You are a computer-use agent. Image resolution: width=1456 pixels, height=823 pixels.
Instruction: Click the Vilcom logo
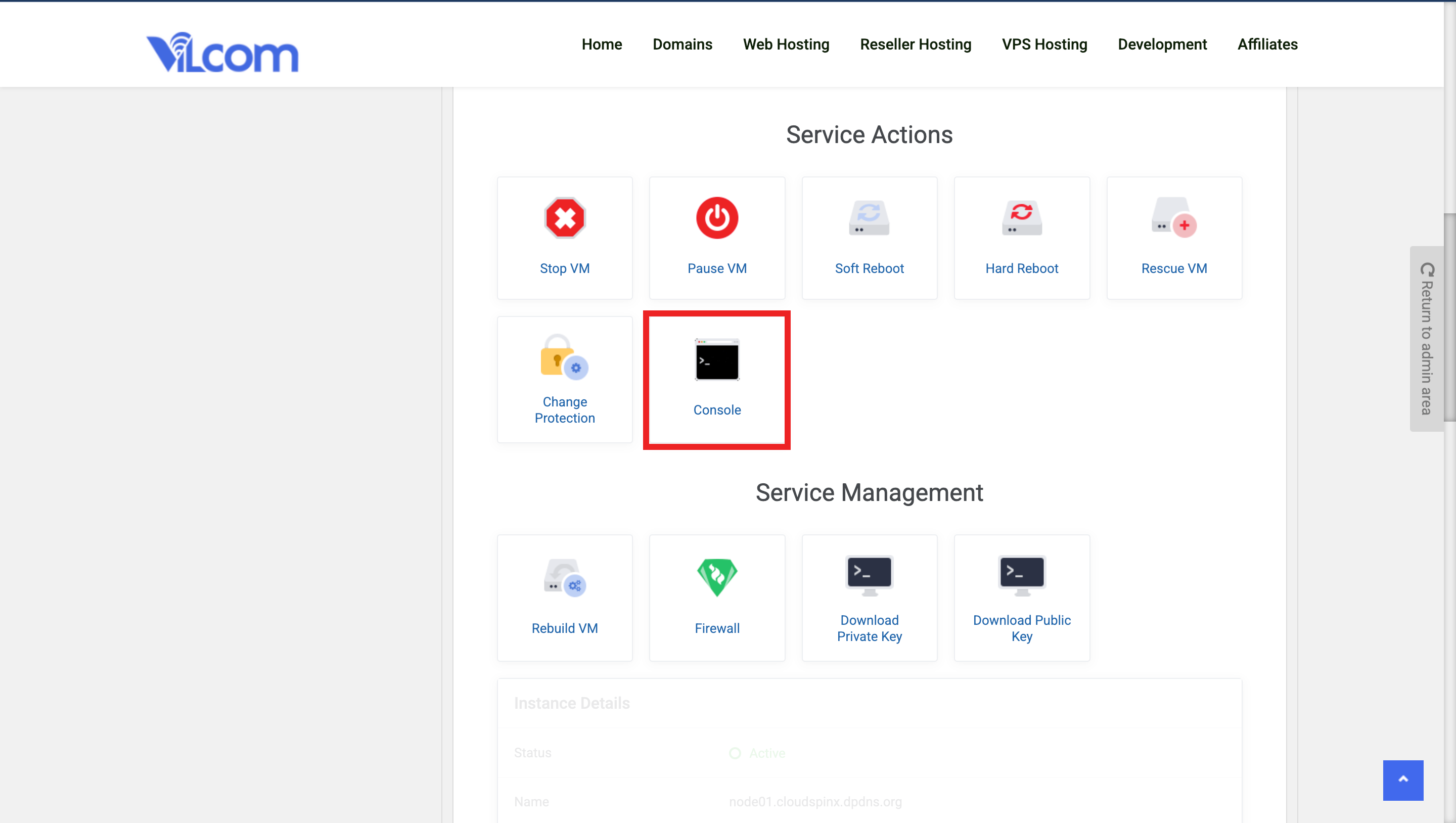[x=222, y=52]
